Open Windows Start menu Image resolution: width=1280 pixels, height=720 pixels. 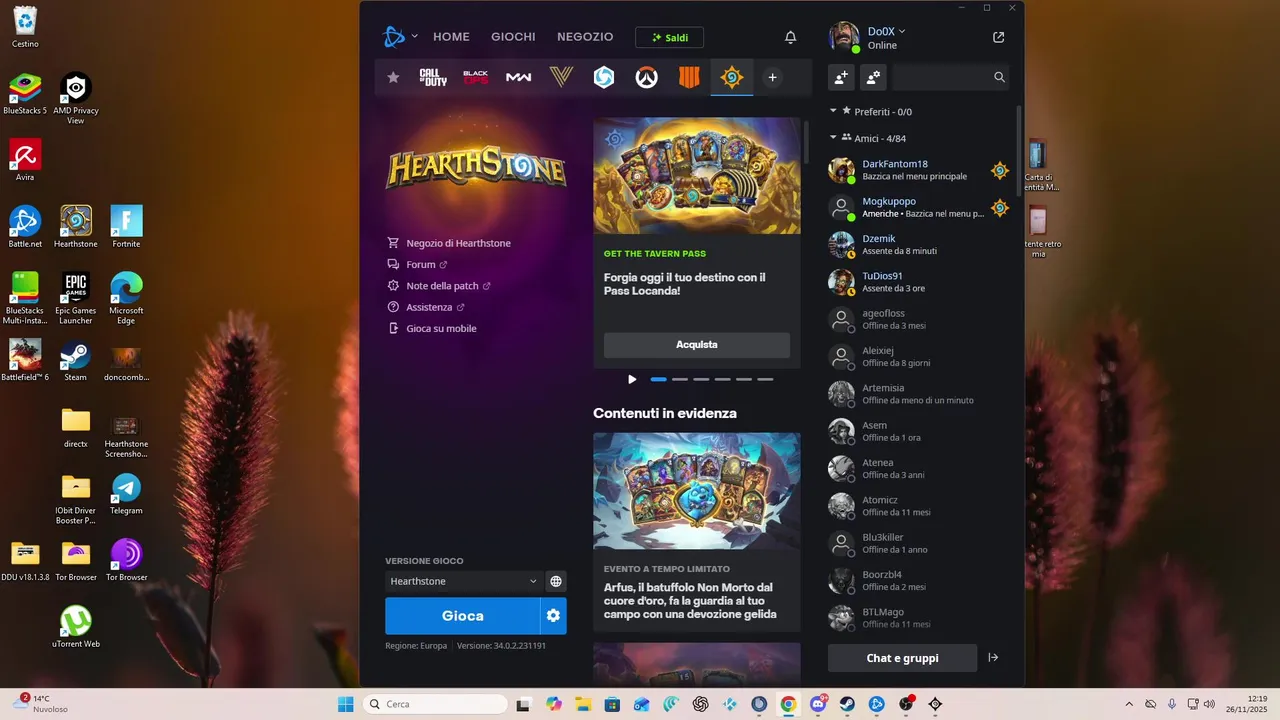coord(345,704)
